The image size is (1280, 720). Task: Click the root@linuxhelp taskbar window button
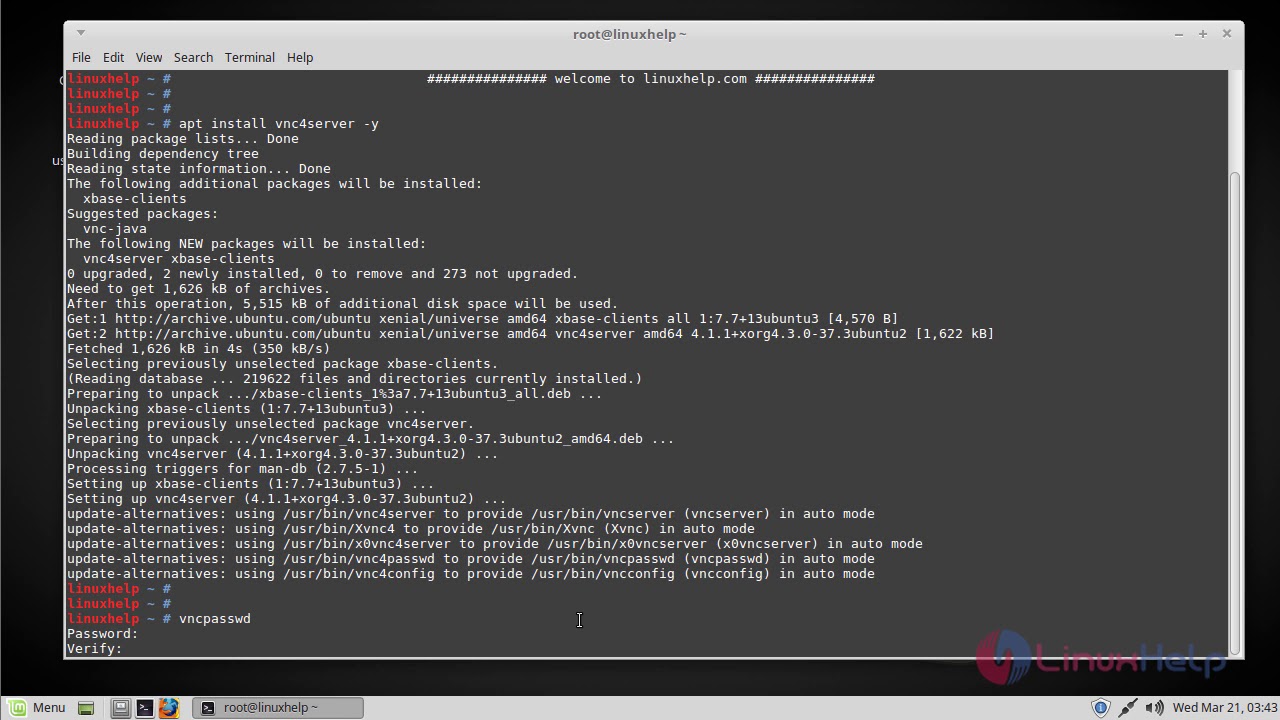pyautogui.click(x=277, y=708)
